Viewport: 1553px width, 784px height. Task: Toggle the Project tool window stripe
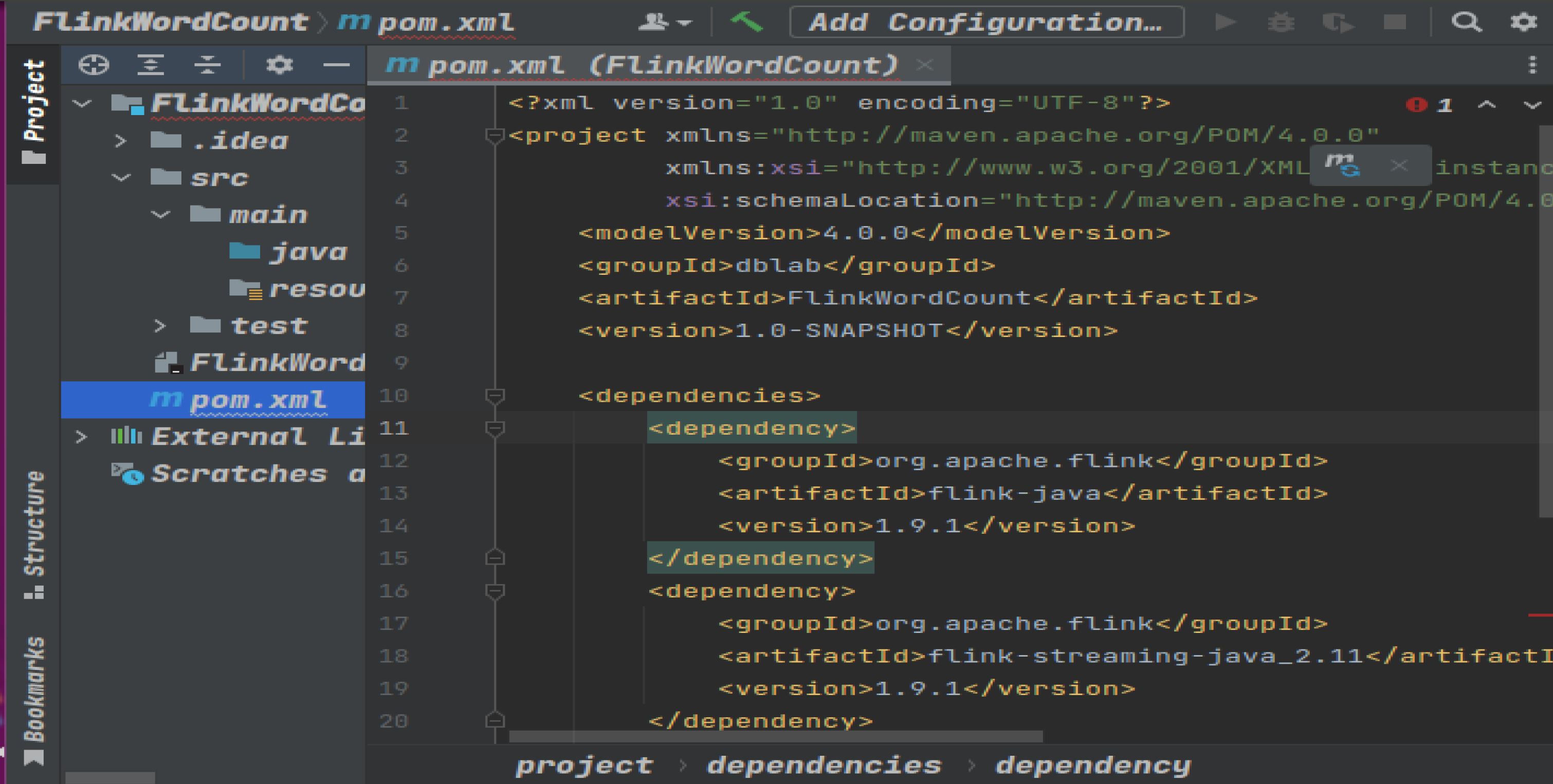point(34,111)
